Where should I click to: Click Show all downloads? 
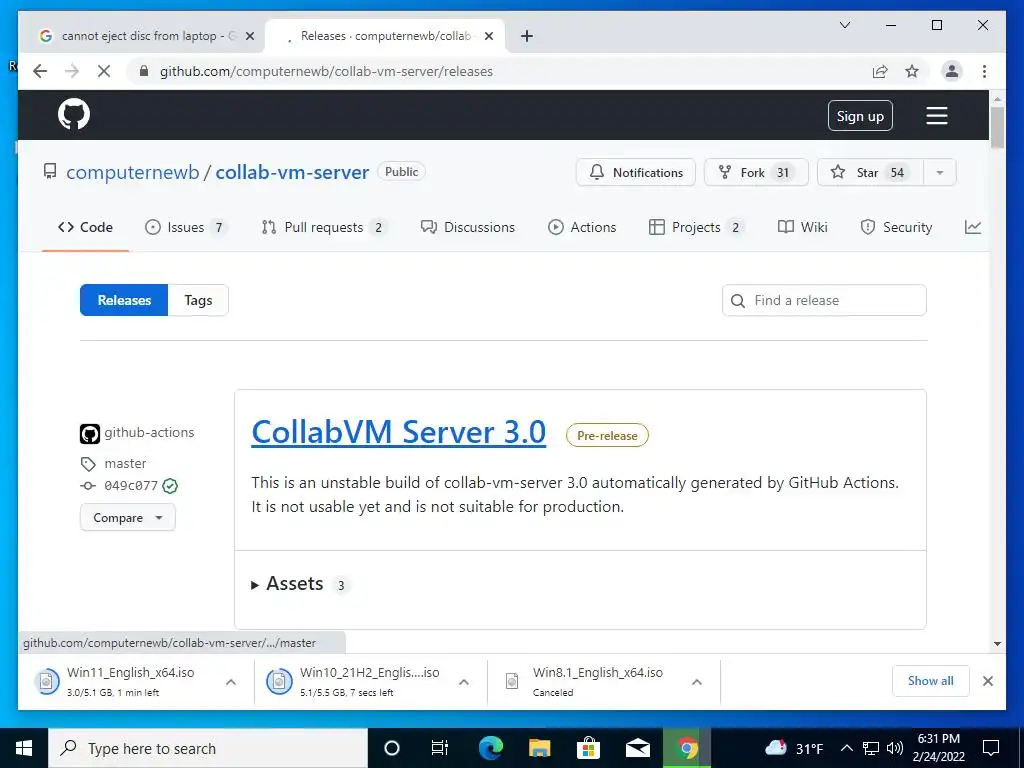(931, 681)
